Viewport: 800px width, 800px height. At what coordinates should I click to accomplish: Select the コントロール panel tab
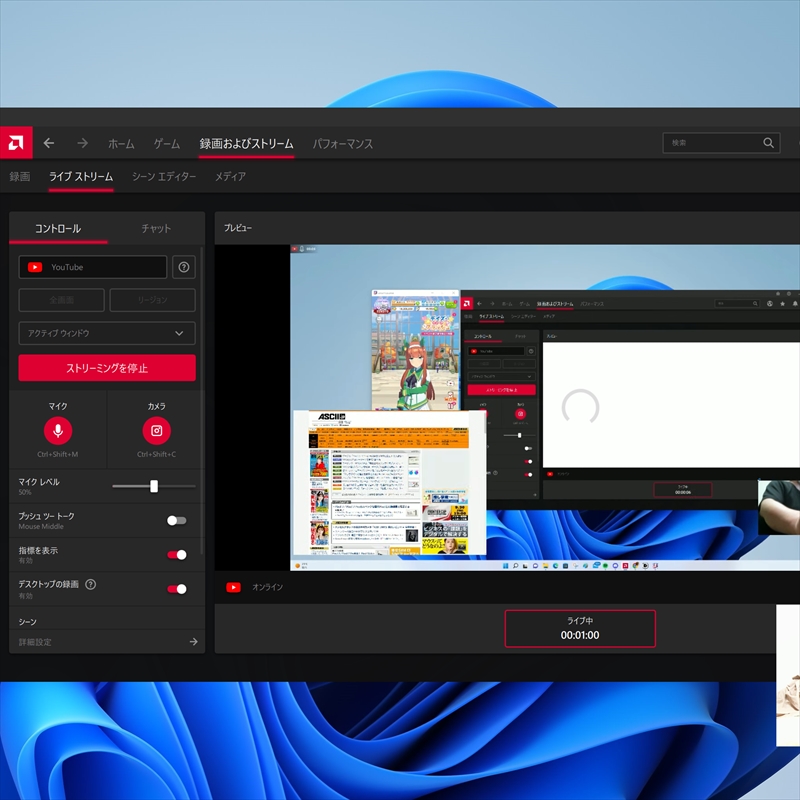[x=58, y=228]
